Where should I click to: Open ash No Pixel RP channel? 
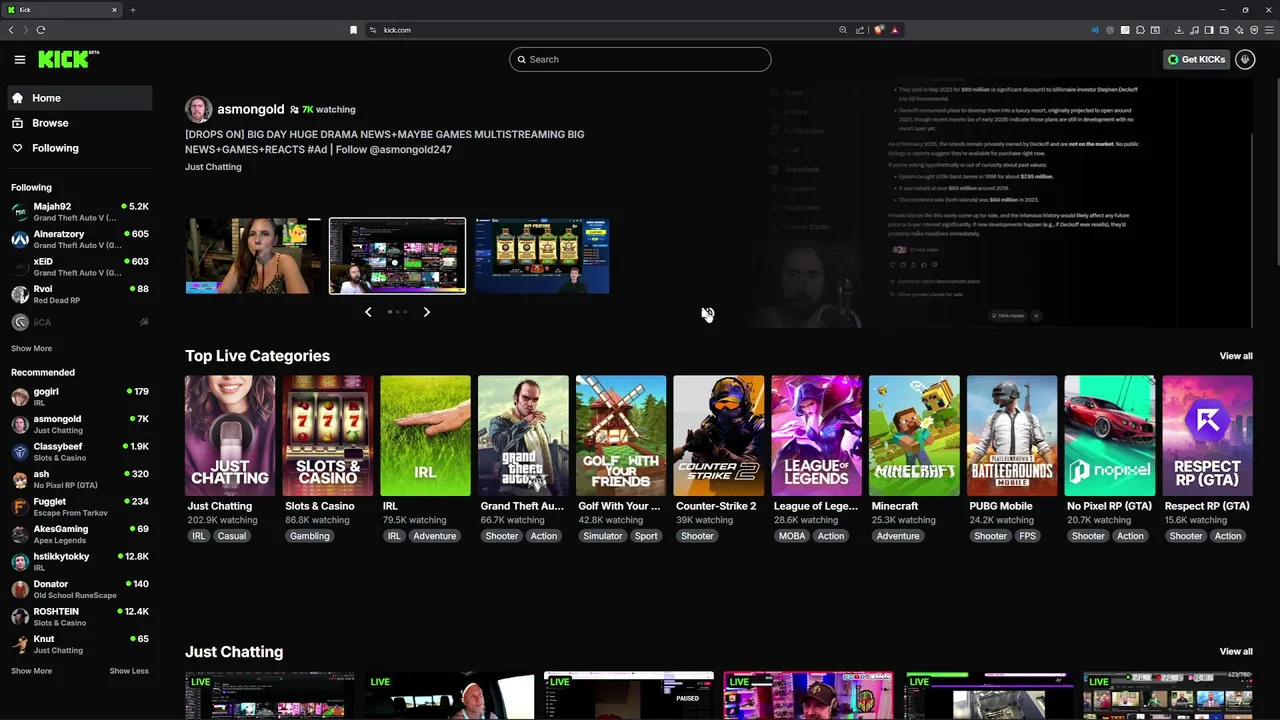80,479
